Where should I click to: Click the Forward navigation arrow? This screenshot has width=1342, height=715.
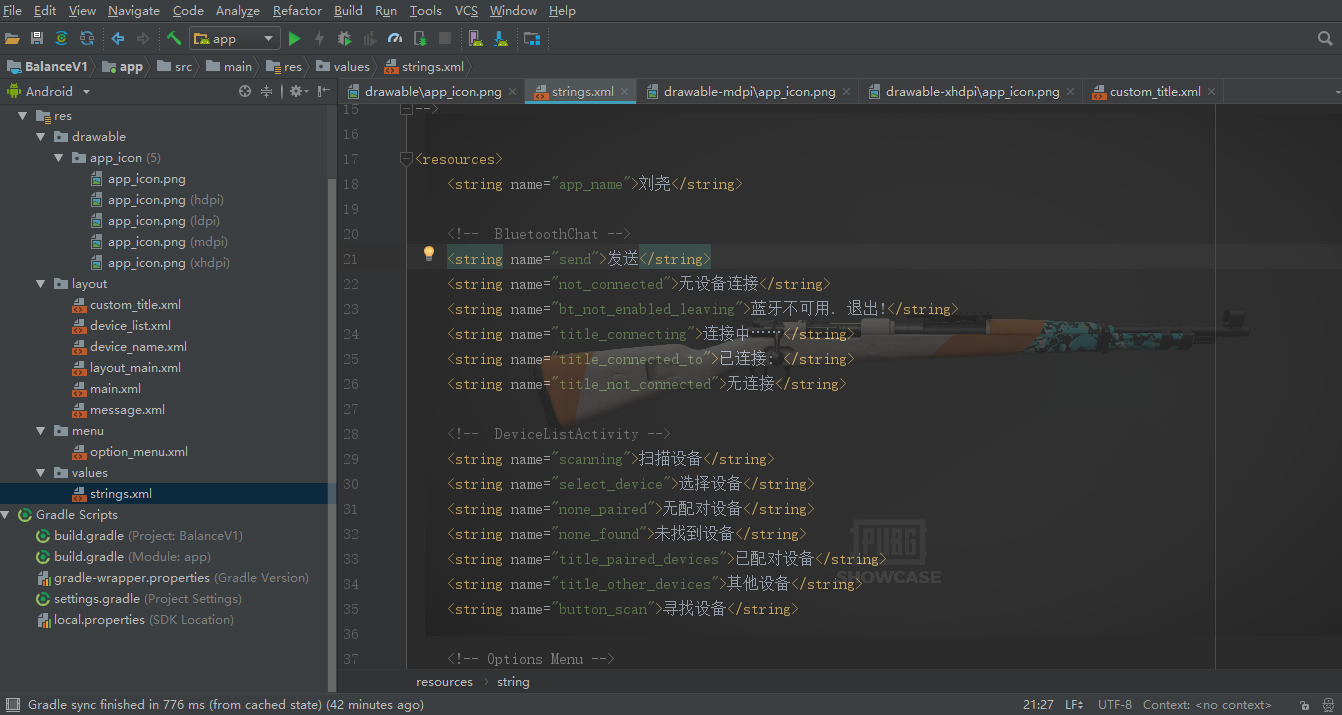(143, 38)
